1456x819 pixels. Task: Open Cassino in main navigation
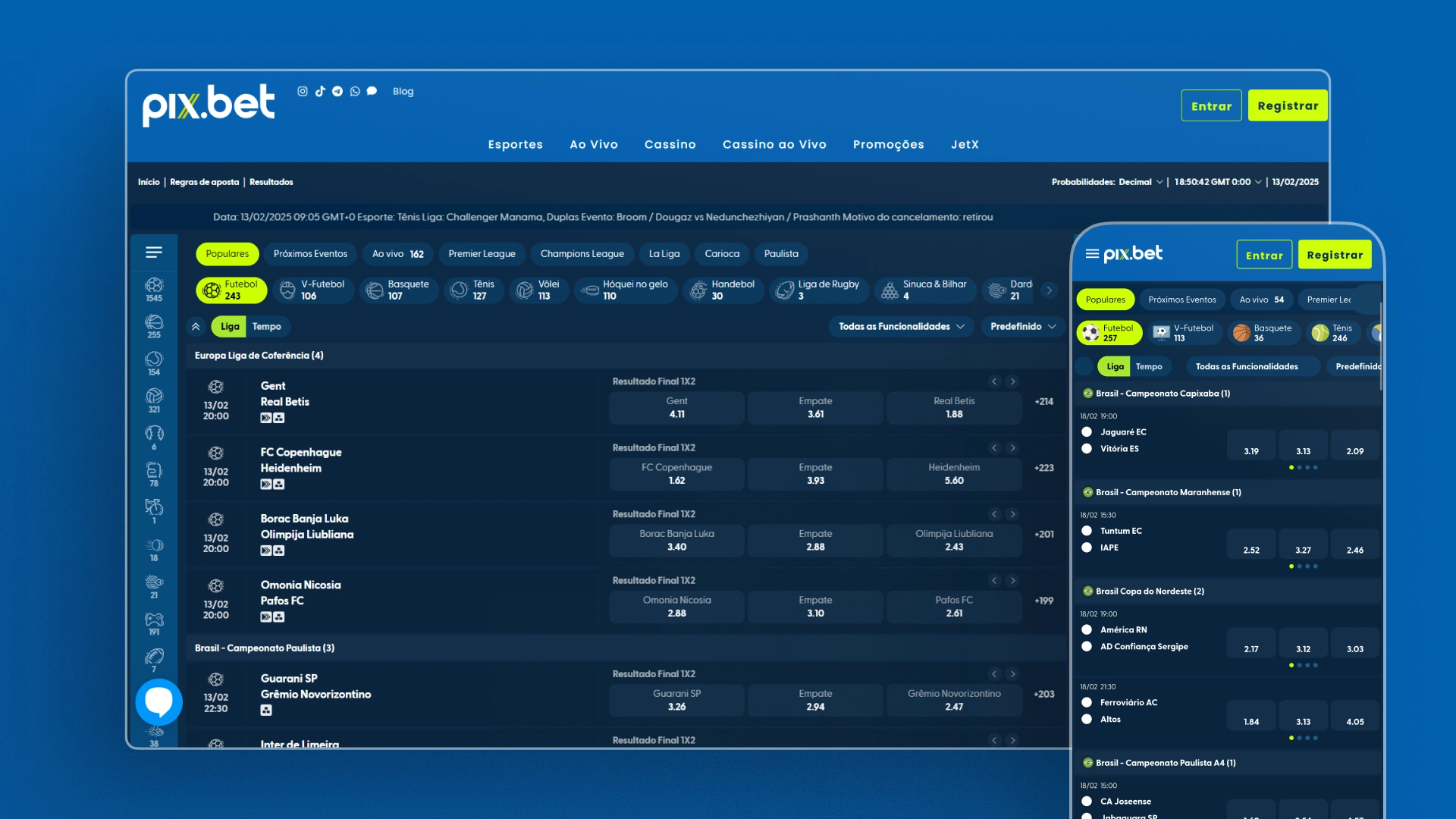click(670, 145)
